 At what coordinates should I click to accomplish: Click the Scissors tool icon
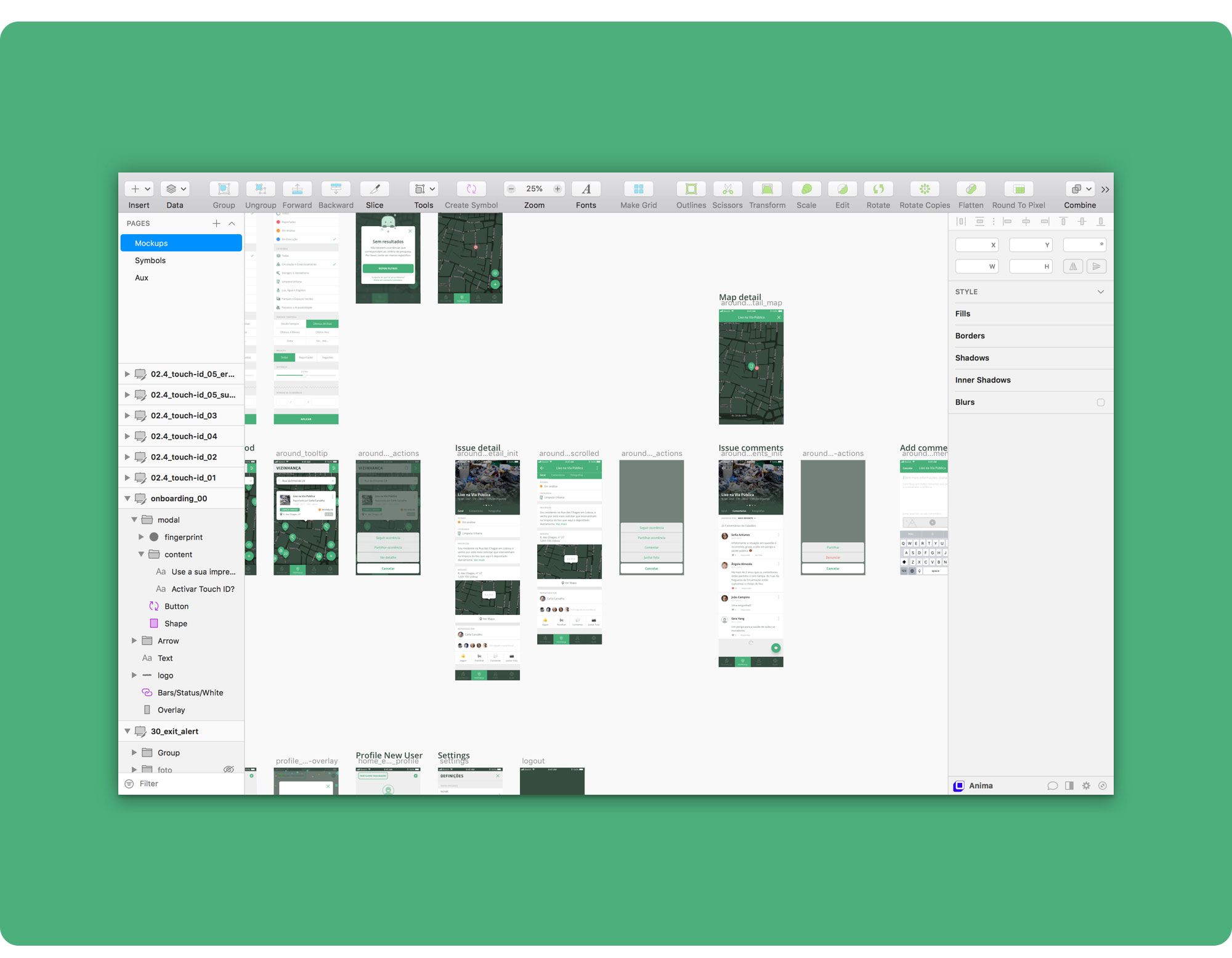[x=727, y=189]
